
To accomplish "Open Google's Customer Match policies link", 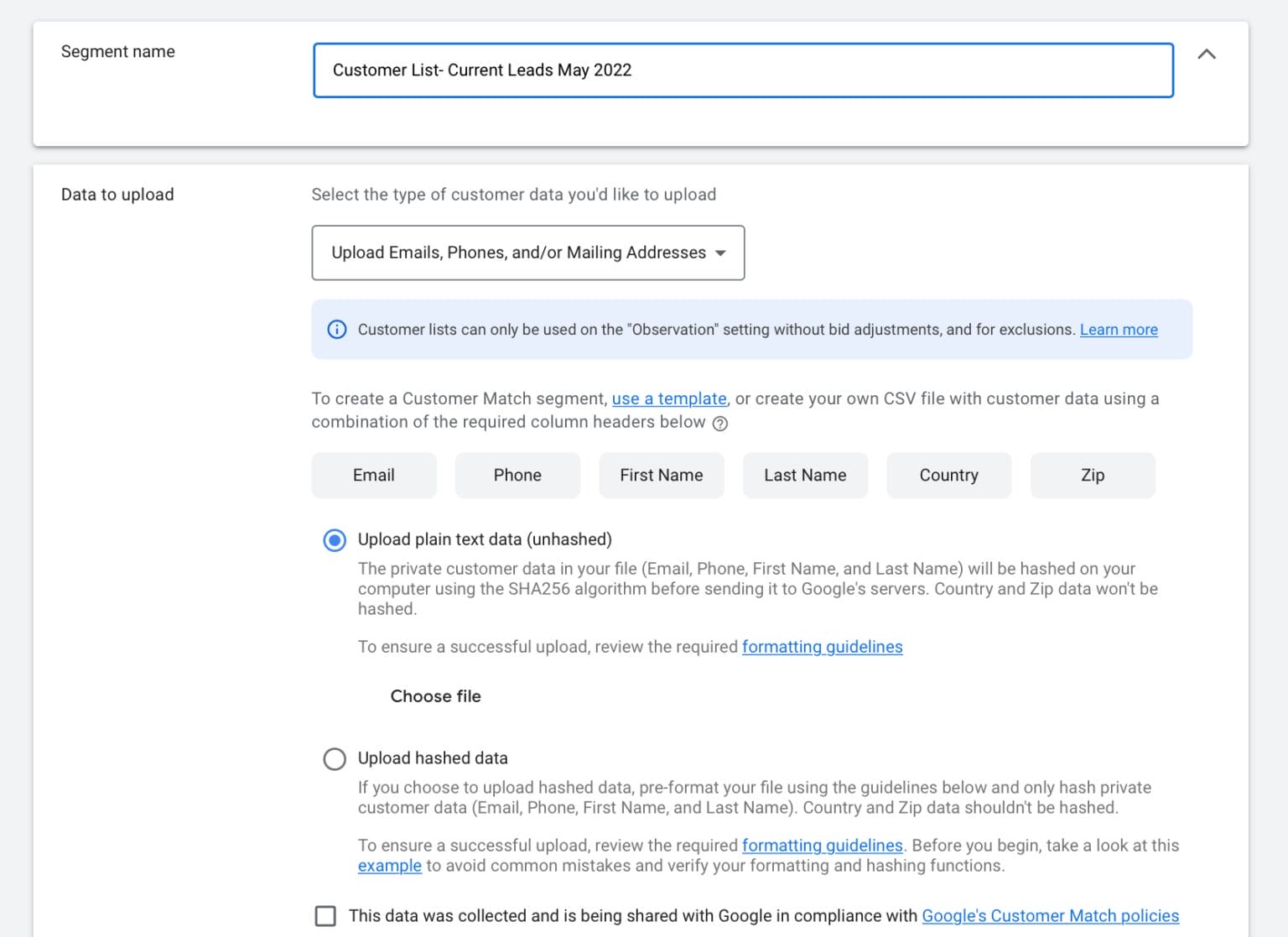I will 1050,916.
